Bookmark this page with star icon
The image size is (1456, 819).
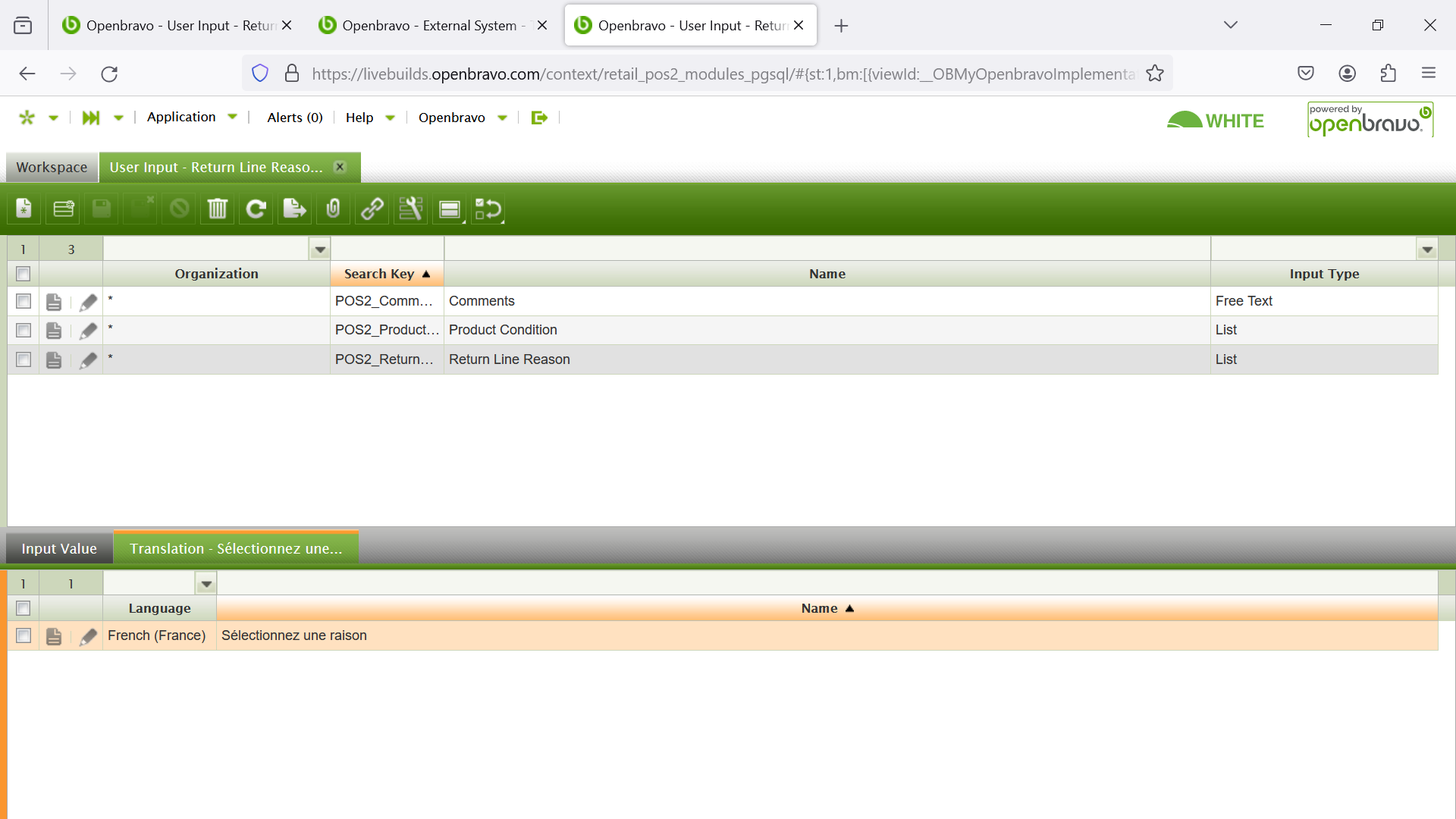click(x=1155, y=74)
